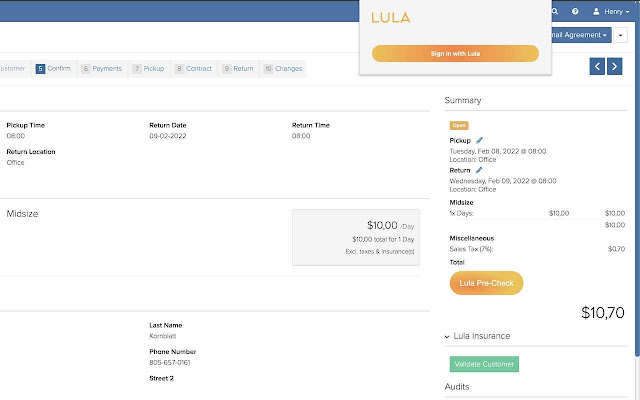Click the Summary panel heading
The width and height of the screenshot is (640, 400).
point(463,100)
